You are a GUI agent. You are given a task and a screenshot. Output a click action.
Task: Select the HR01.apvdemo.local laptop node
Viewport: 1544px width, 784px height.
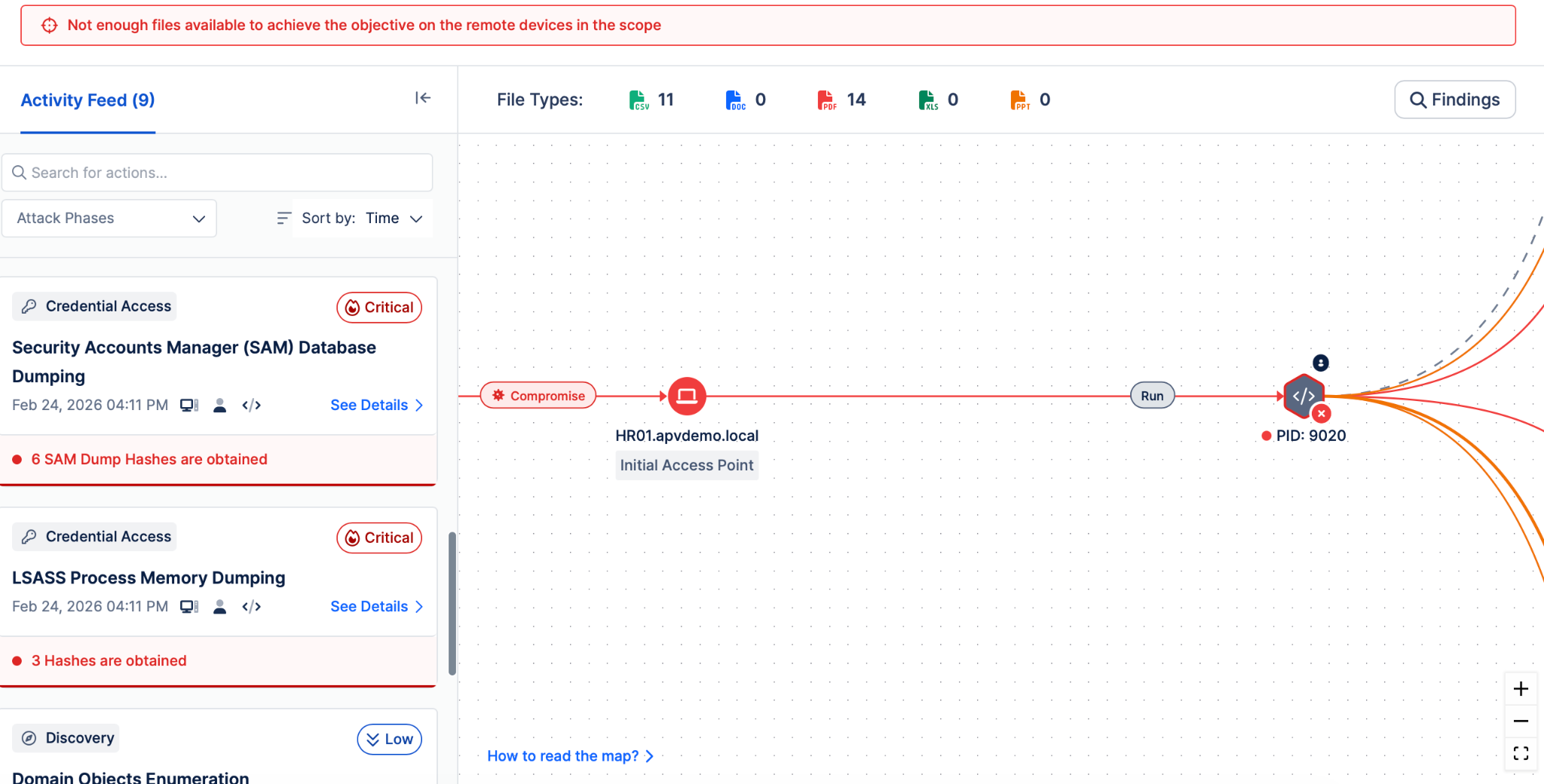coord(687,396)
